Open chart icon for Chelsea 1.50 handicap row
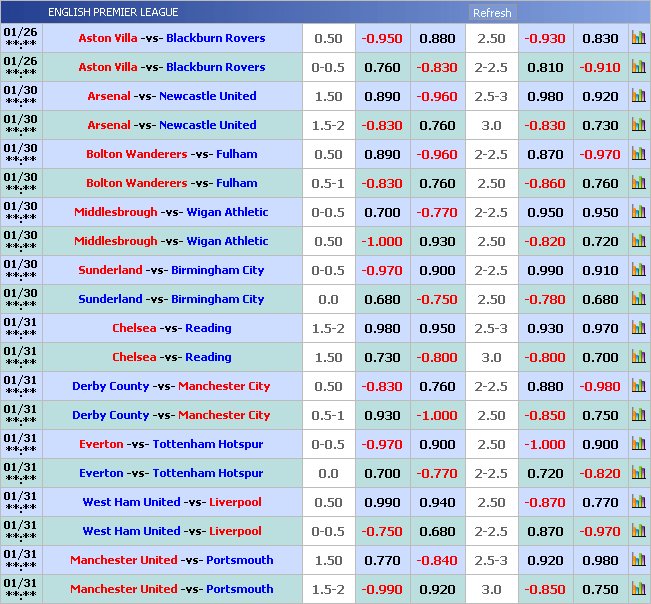 point(638,357)
